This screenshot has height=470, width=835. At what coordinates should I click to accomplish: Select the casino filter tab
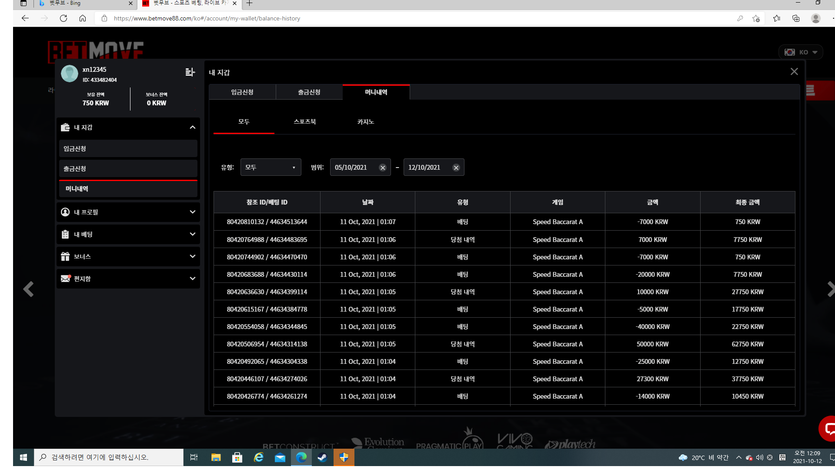pos(365,122)
